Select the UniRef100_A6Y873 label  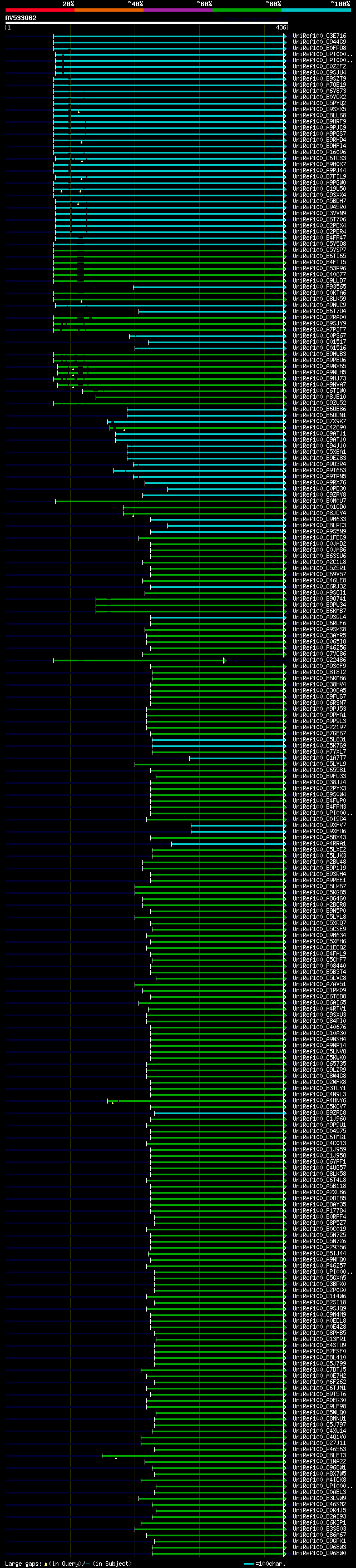pos(319,91)
